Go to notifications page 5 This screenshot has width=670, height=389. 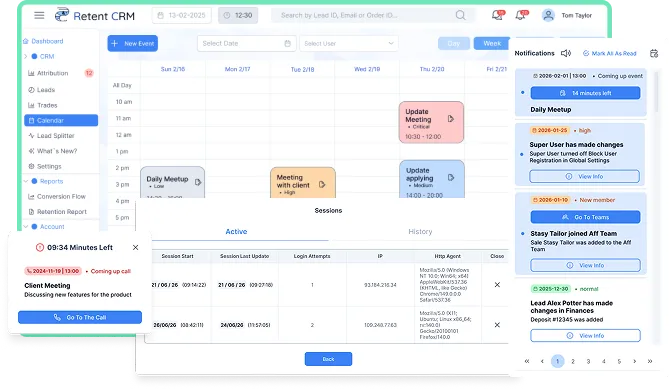[619, 361]
